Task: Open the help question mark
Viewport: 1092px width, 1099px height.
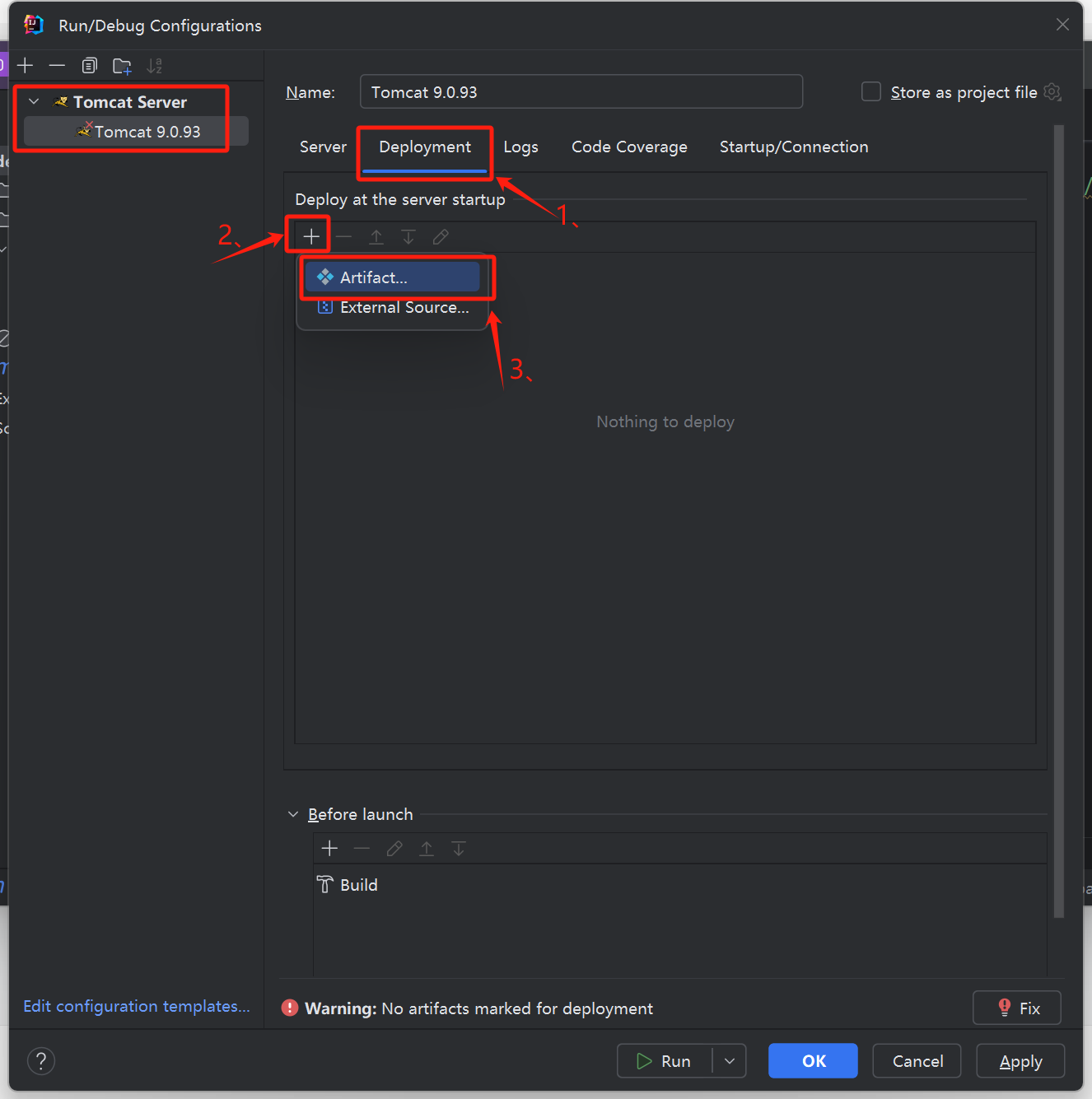Action: tap(41, 1060)
